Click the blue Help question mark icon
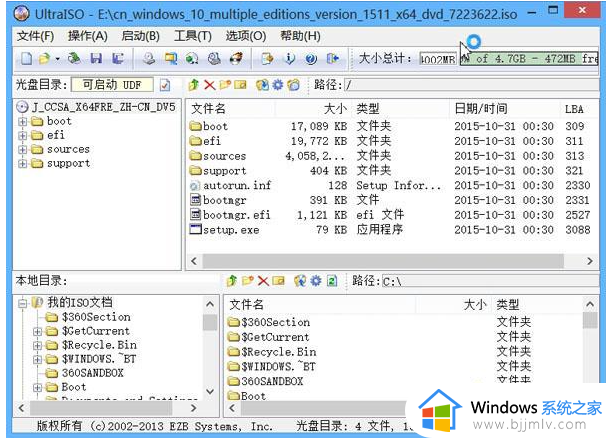Screen dimensions: 607x438 point(311,59)
